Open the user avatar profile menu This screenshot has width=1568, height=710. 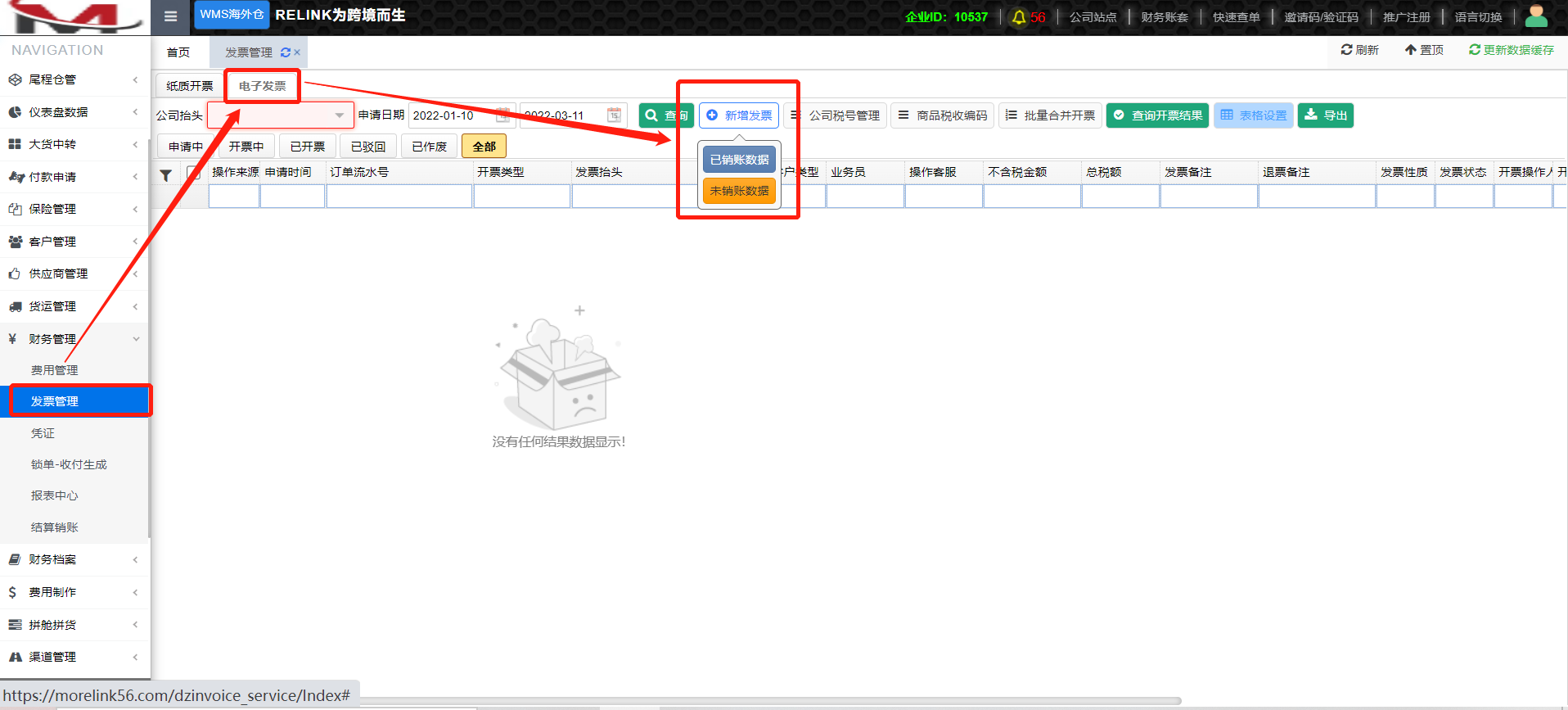[x=1536, y=16]
